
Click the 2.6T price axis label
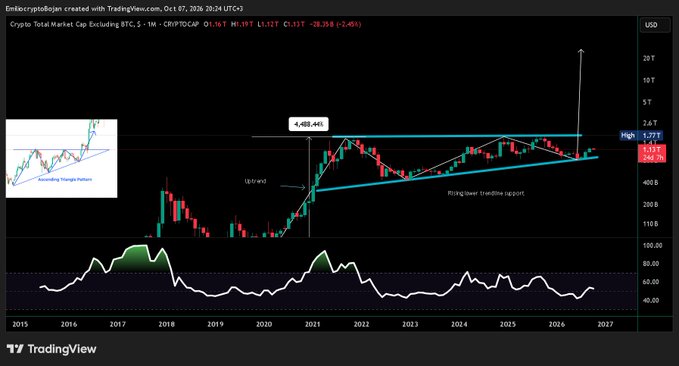pos(650,123)
